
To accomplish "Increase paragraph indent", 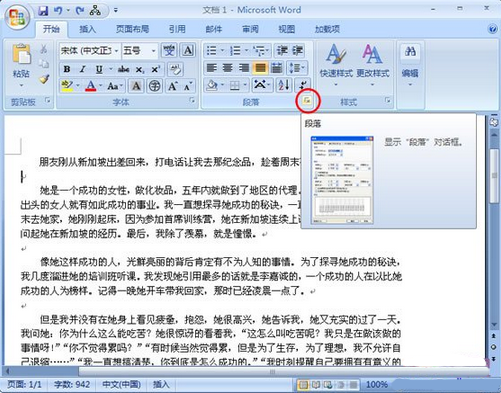I will [x=297, y=51].
